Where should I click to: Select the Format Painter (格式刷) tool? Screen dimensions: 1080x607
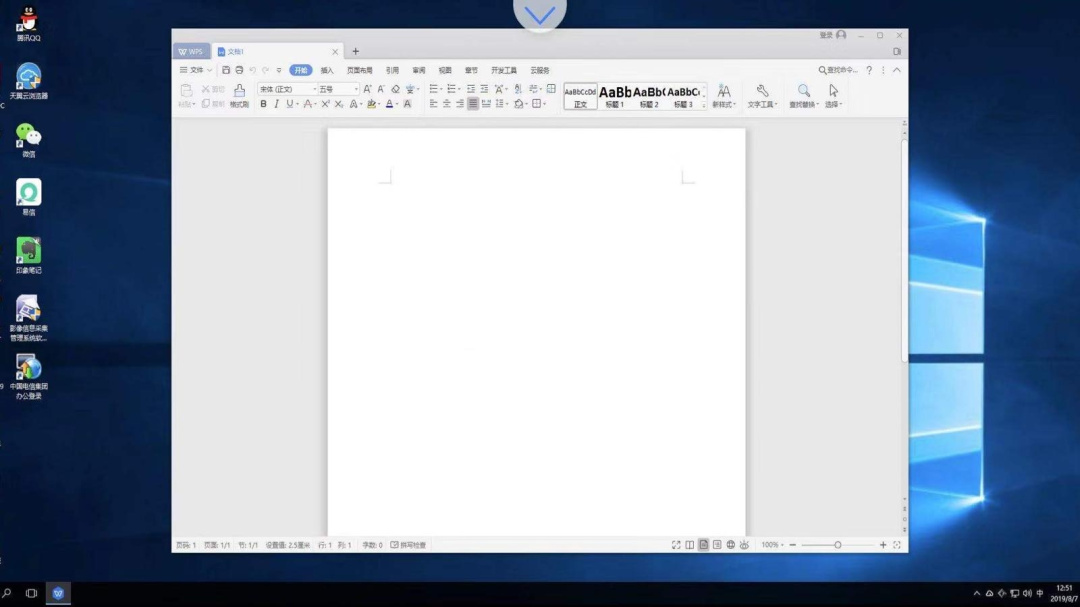click(x=239, y=95)
